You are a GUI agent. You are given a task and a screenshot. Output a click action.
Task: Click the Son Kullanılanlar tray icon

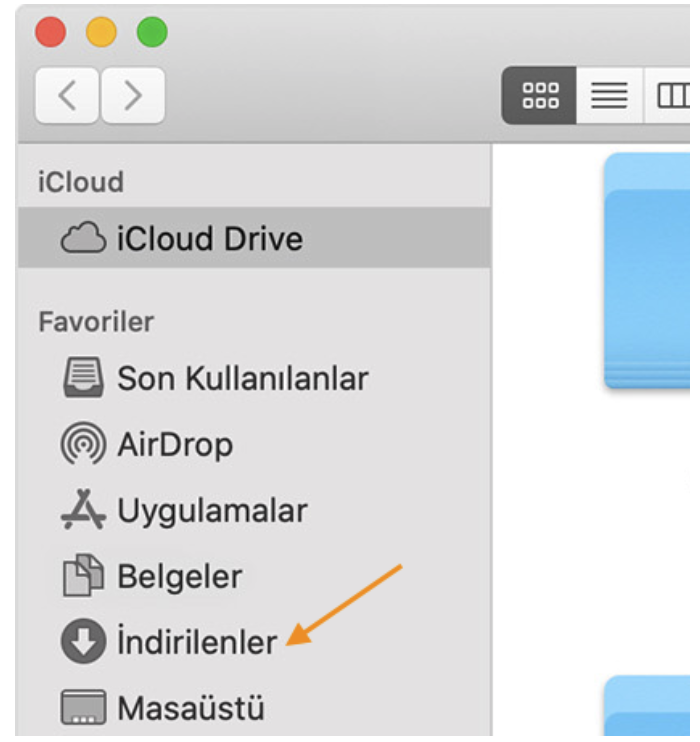(83, 378)
